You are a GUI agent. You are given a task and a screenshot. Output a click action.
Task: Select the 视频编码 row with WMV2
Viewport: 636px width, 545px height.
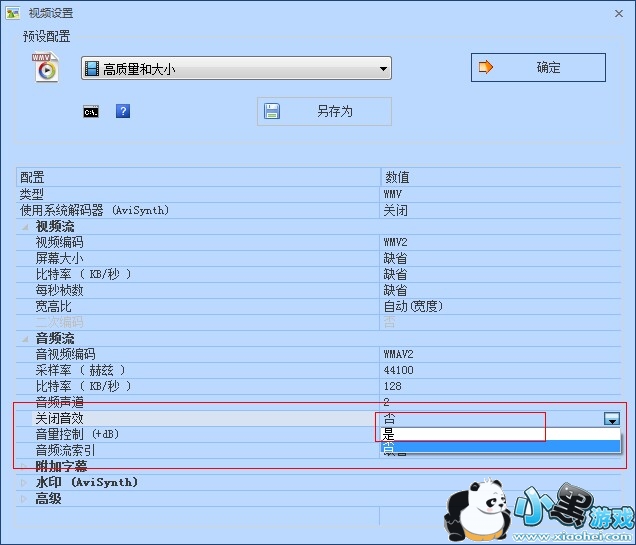200,242
